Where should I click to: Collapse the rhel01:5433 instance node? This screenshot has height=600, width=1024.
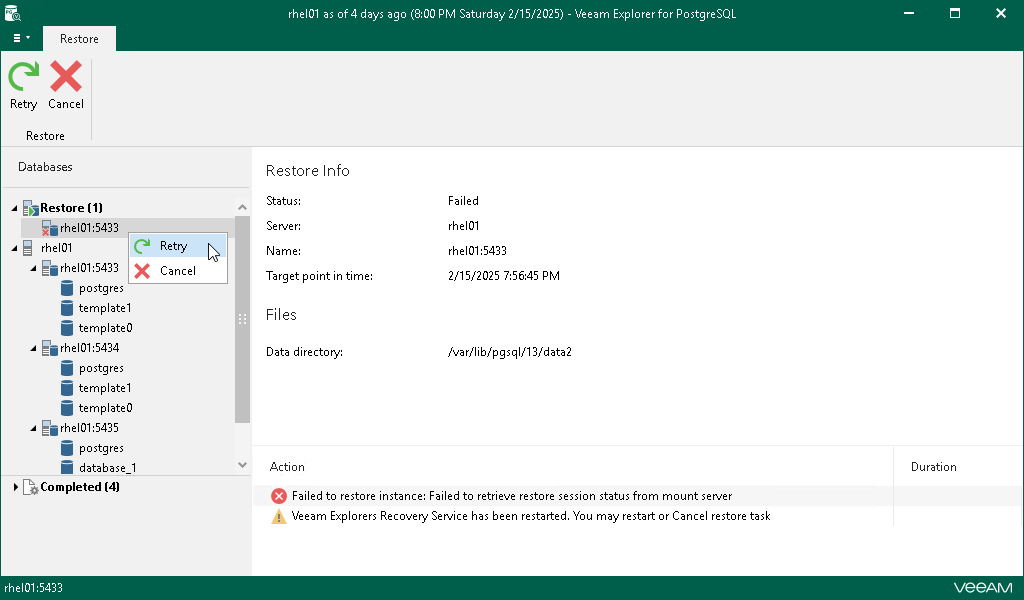pos(33,268)
